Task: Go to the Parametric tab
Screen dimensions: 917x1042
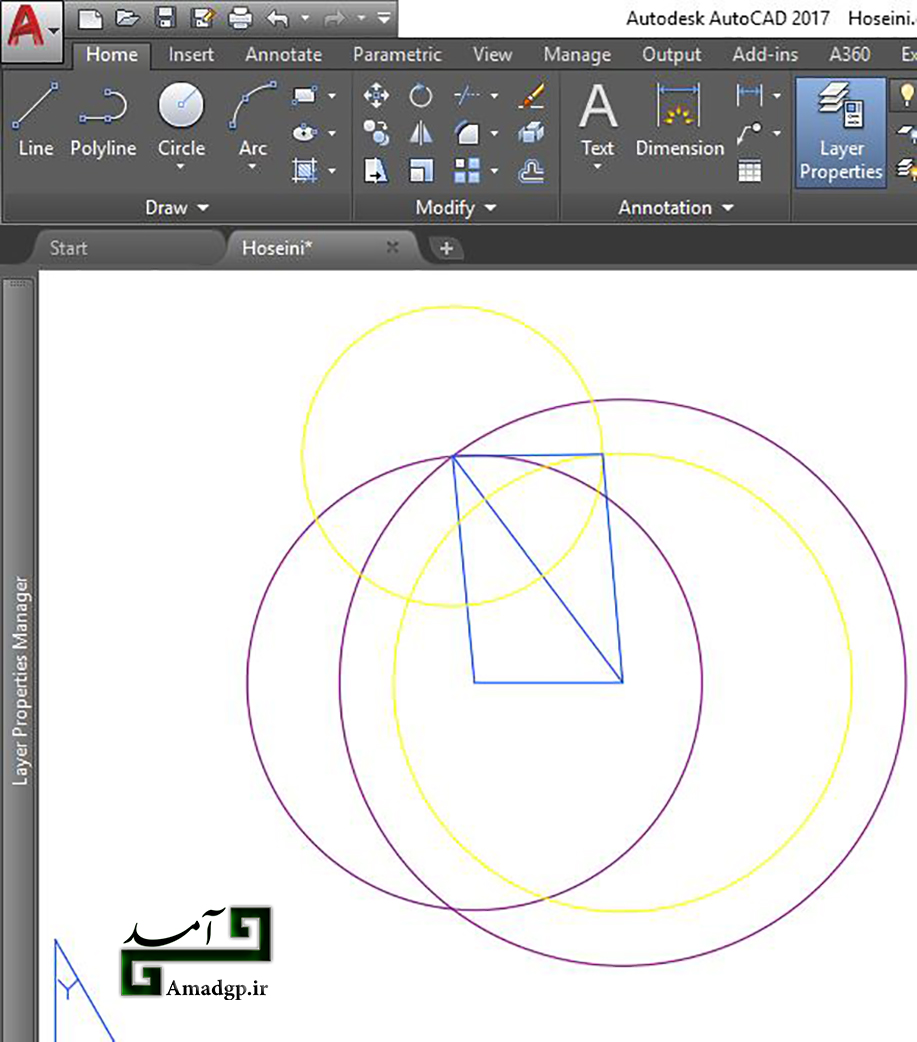Action: (397, 54)
